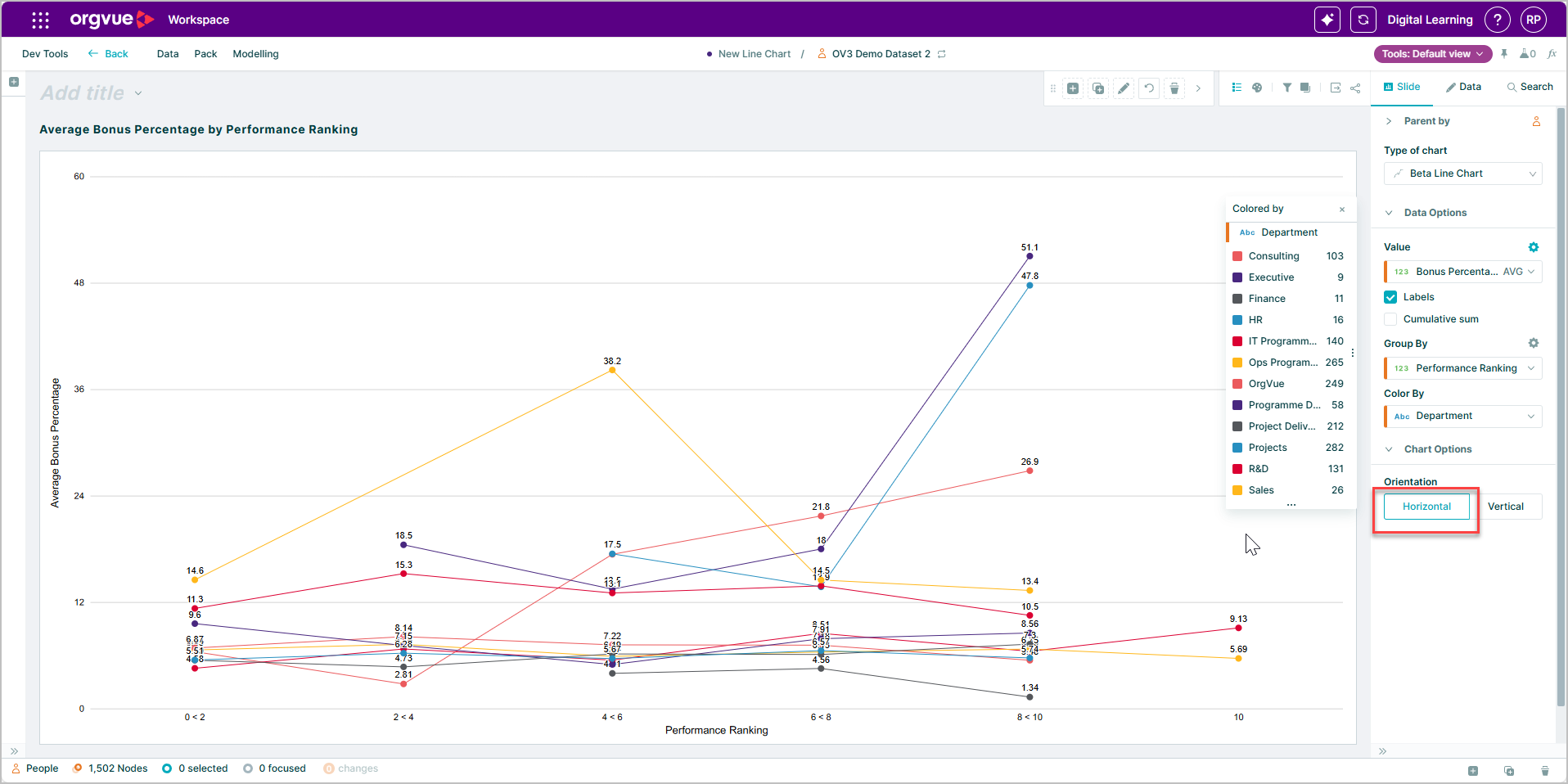Viewport: 1568px width, 784px height.
Task: Open Group By settings gear icon
Action: coord(1534,344)
